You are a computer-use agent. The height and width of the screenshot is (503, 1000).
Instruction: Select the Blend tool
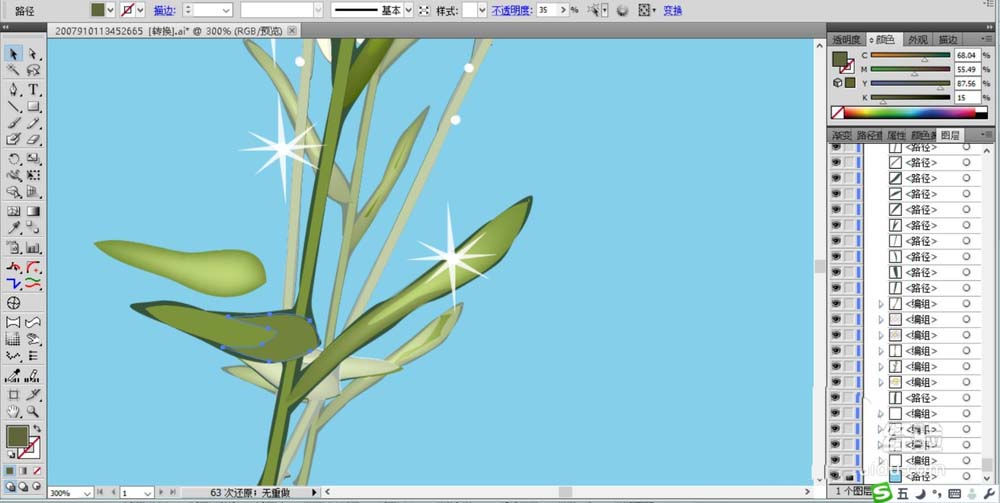pos(33,228)
